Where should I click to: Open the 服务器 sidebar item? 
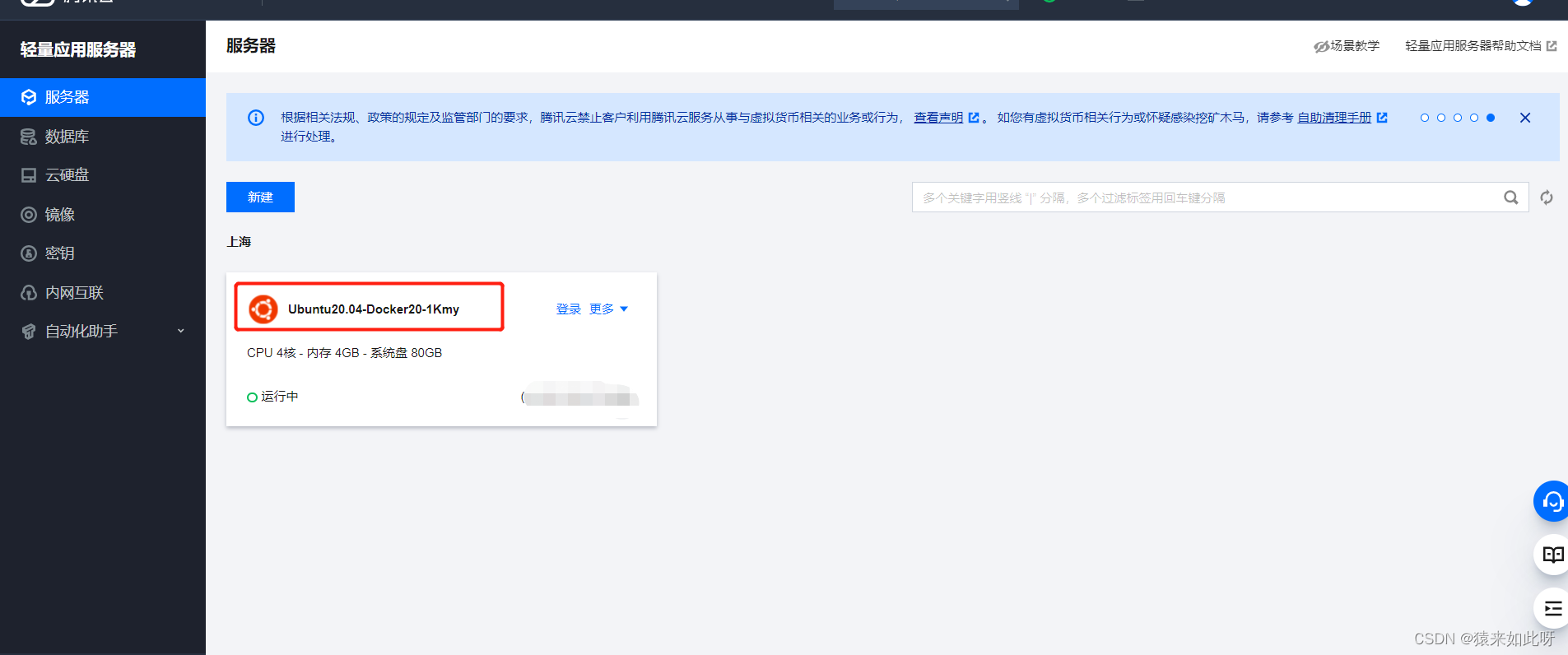[102, 97]
